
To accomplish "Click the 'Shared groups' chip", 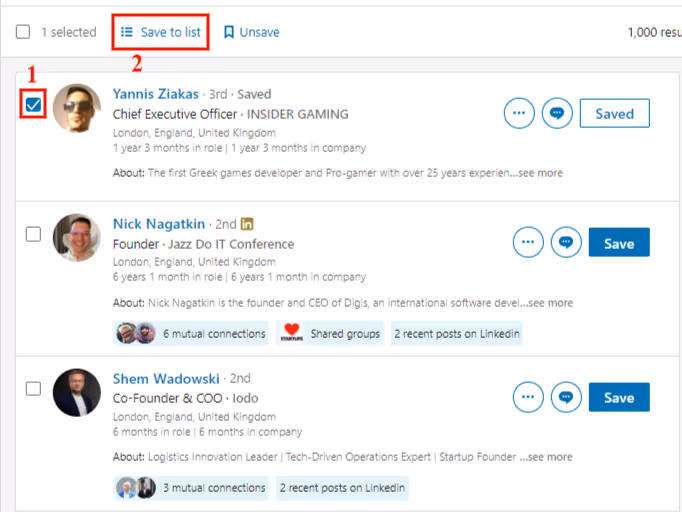I will (330, 334).
